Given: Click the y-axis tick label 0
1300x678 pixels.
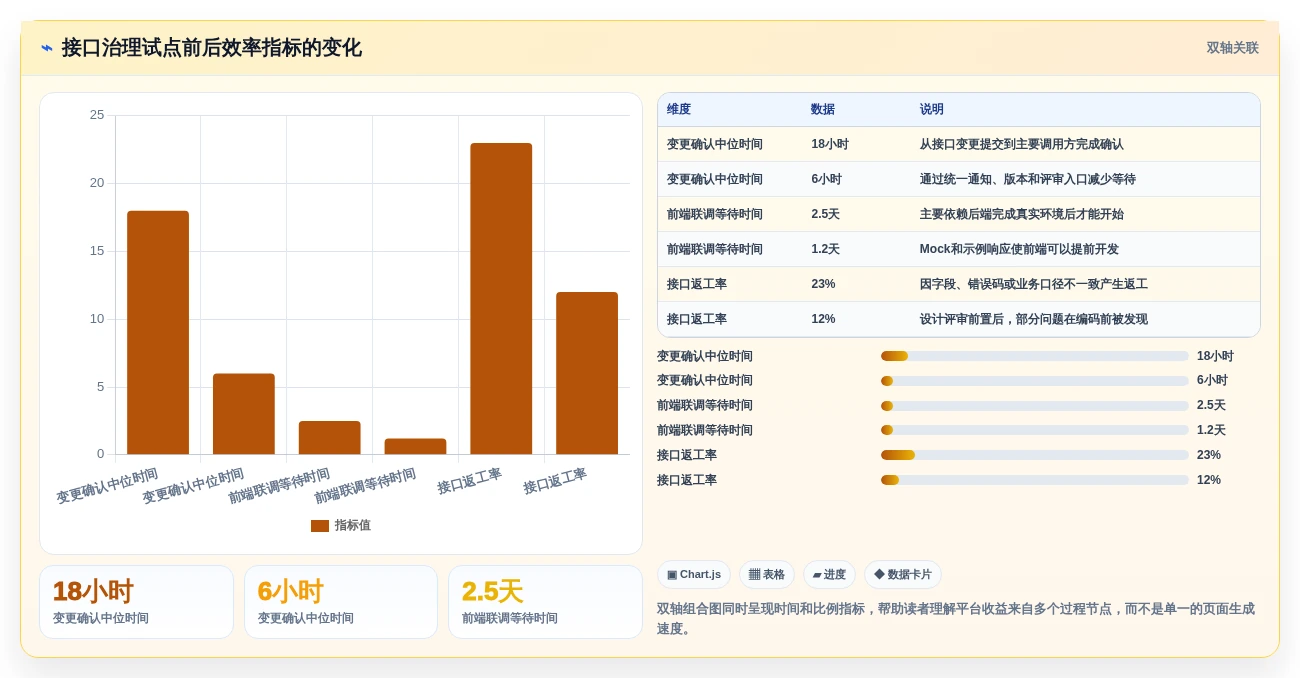Looking at the screenshot, I should tap(100, 454).
